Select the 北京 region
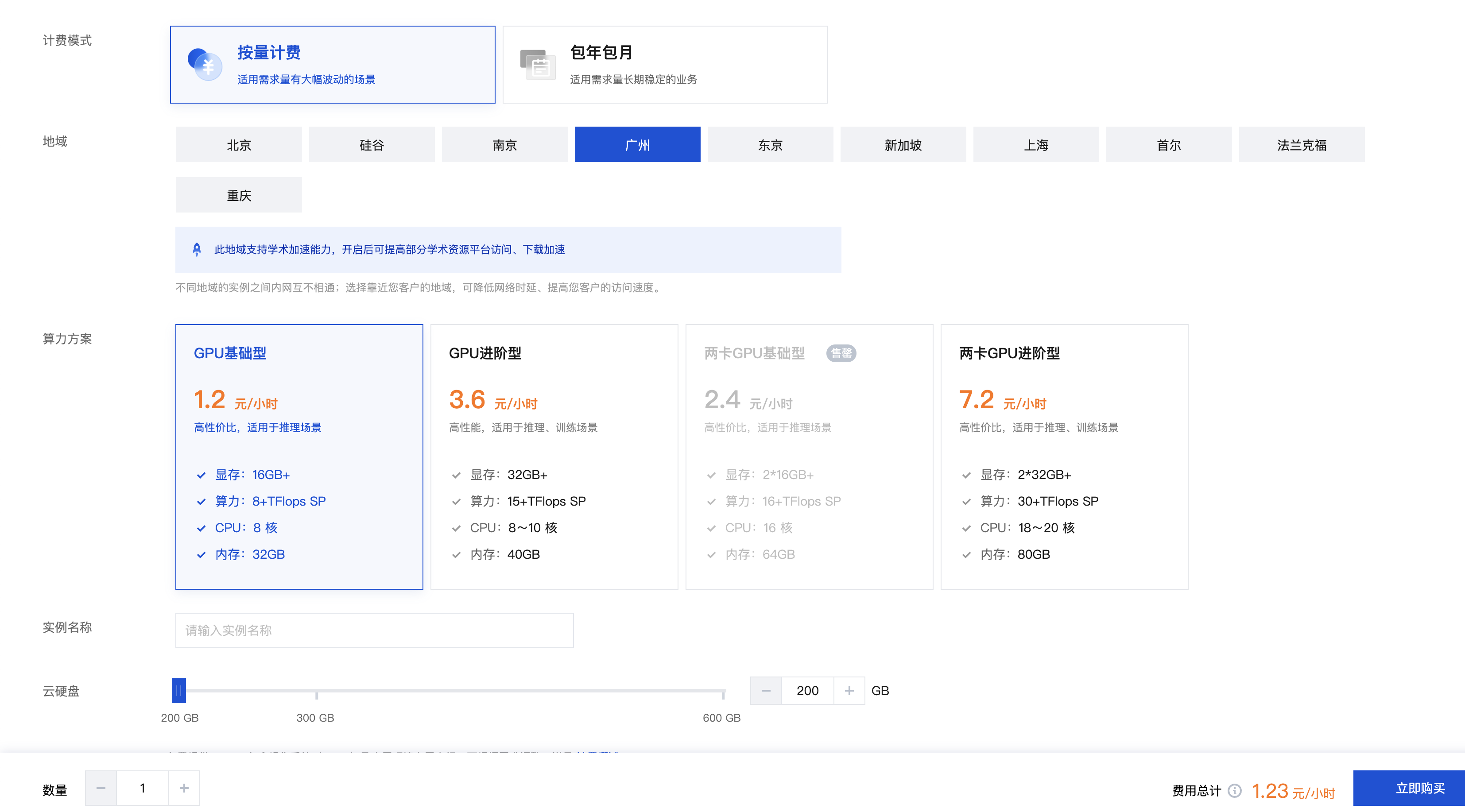Screen dimensions: 1465x812 click(x=239, y=145)
